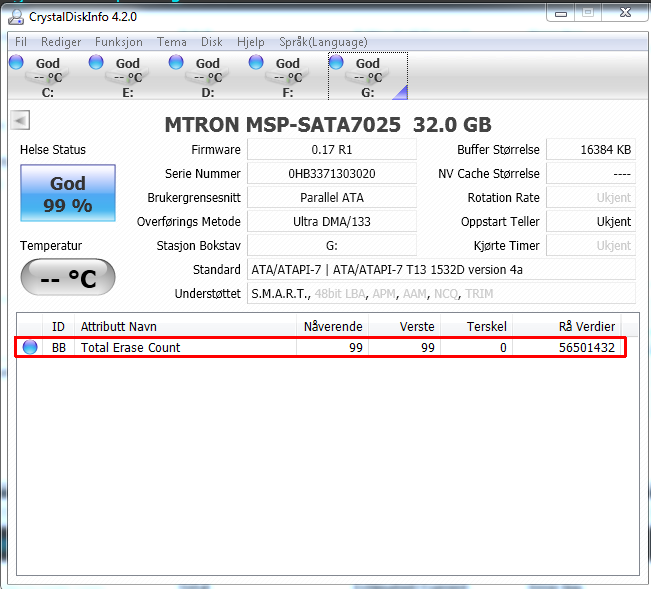This screenshot has height=589, width=651.
Task: Click the blue health orb above F: drive
Action: click(256, 62)
